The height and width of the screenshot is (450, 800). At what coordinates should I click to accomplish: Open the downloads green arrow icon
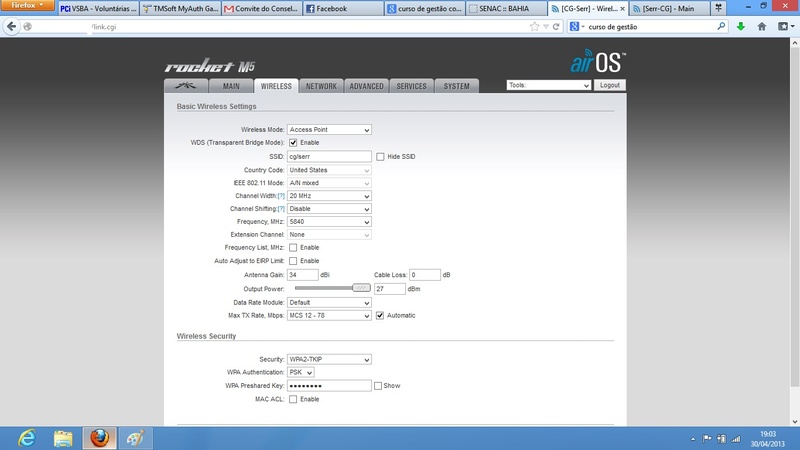(740, 27)
